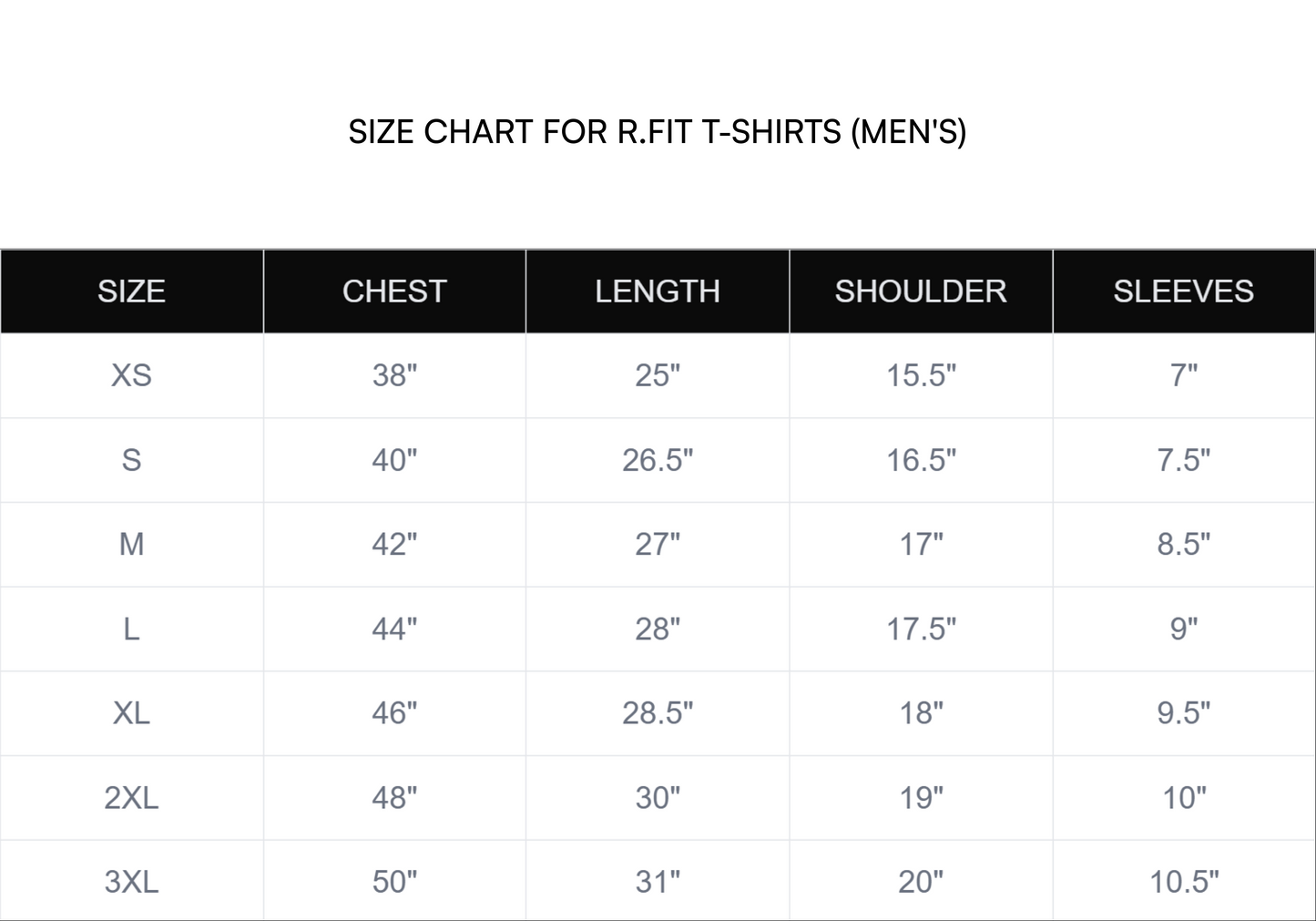This screenshot has height=921, width=1316.
Task: Click the size chart title text
Action: point(657,132)
